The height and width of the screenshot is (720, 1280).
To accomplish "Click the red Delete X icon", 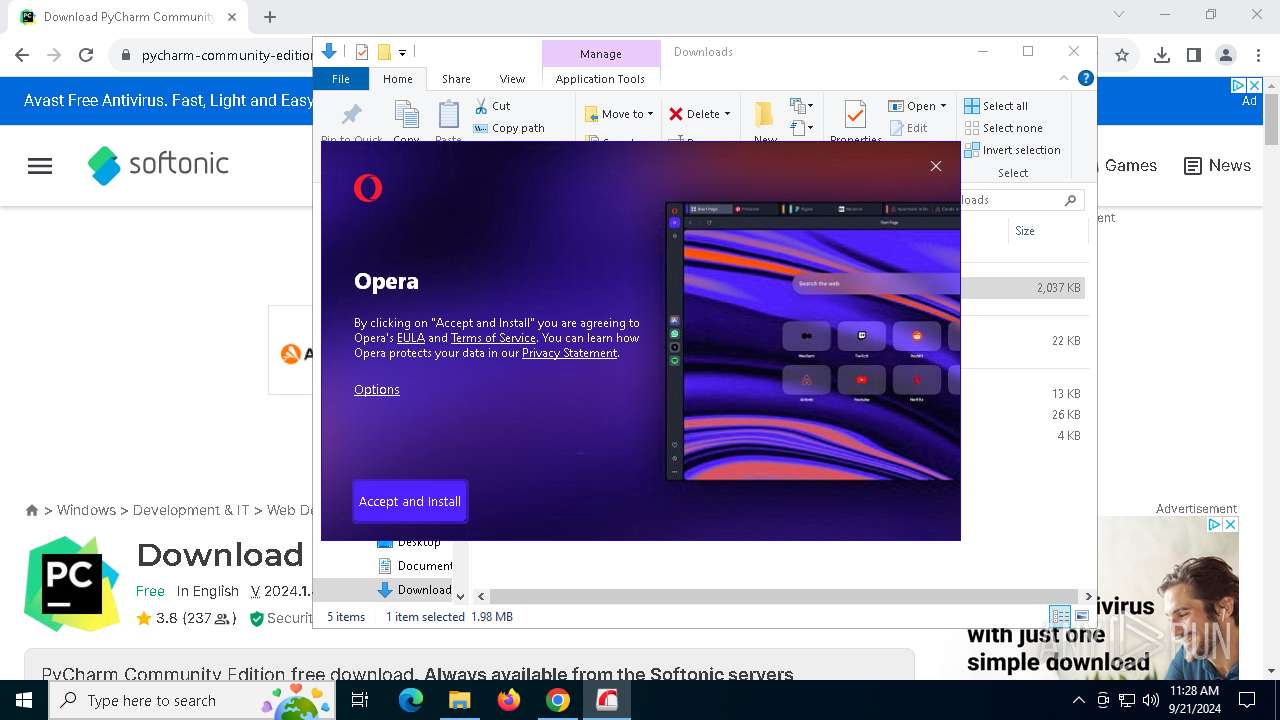I will click(676, 114).
